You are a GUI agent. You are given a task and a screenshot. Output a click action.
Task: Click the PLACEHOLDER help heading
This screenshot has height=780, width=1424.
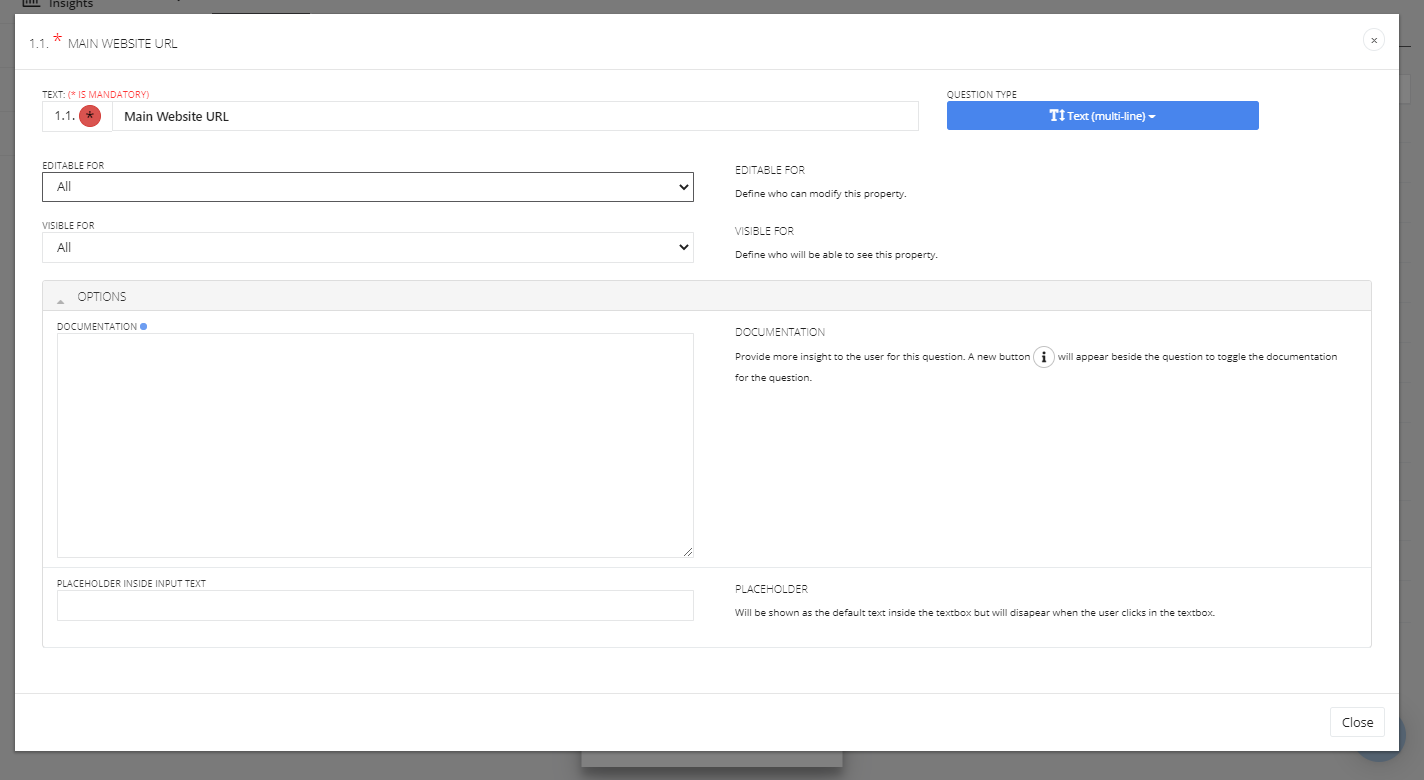771,589
